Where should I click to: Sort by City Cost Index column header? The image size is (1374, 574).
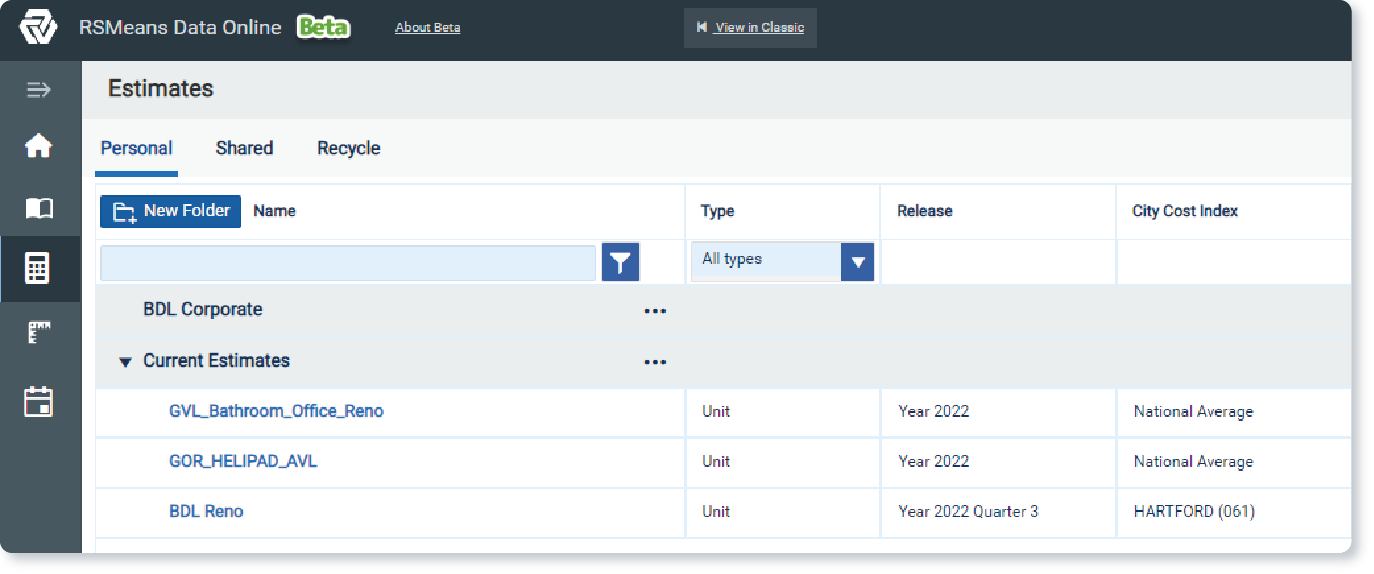1185,211
